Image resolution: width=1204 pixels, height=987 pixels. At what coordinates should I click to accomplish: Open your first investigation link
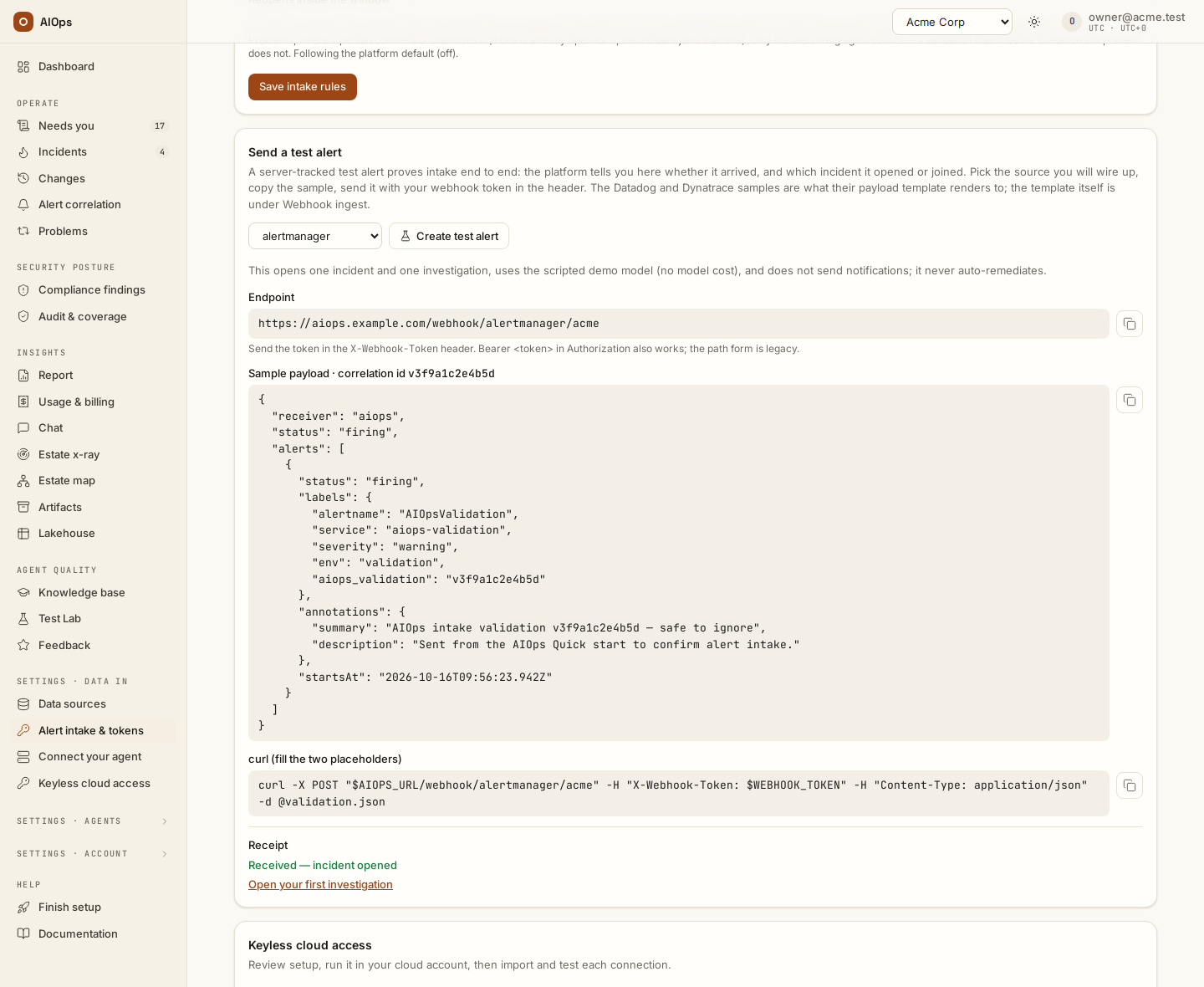click(x=320, y=885)
